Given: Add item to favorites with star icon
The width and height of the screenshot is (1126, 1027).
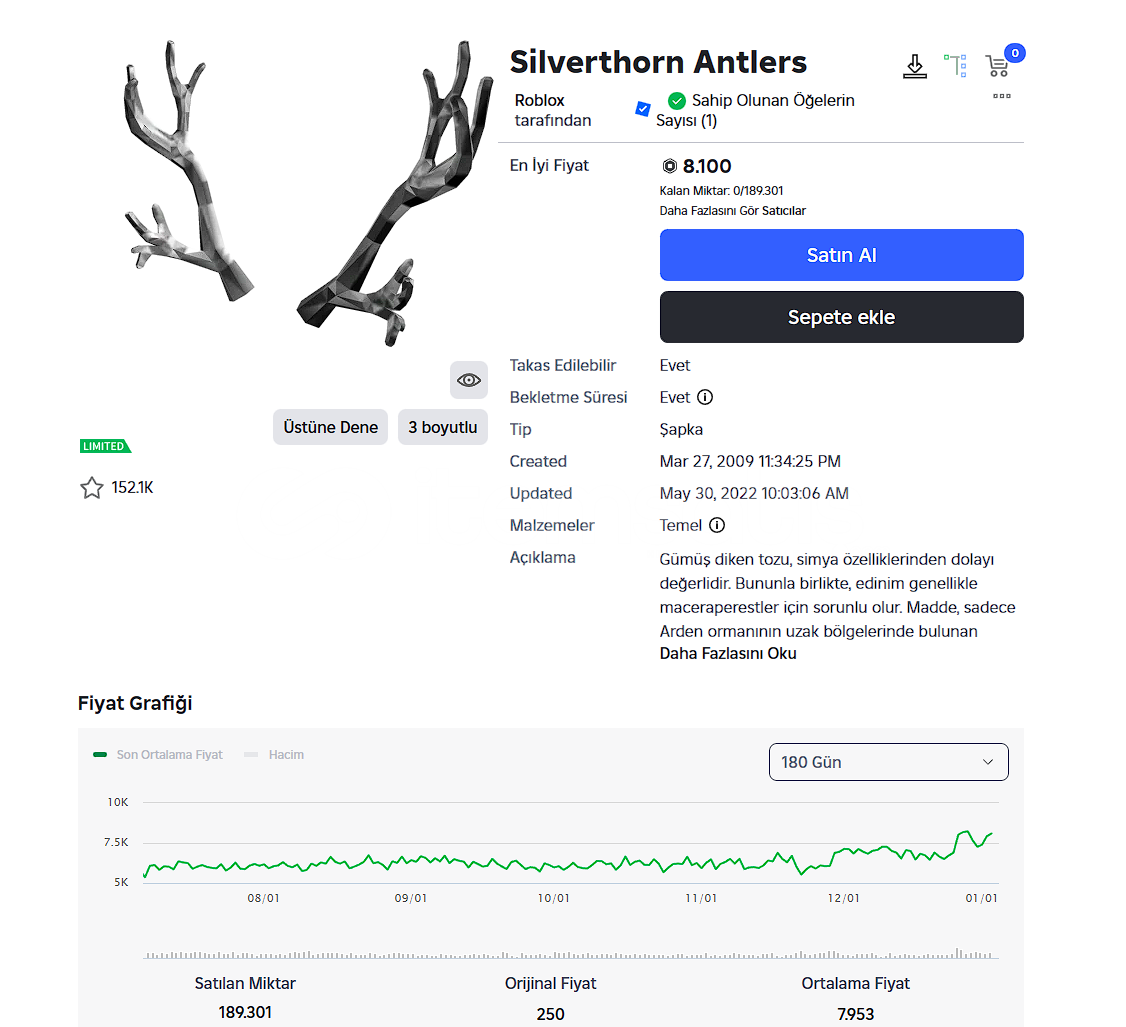Looking at the screenshot, I should [92, 488].
